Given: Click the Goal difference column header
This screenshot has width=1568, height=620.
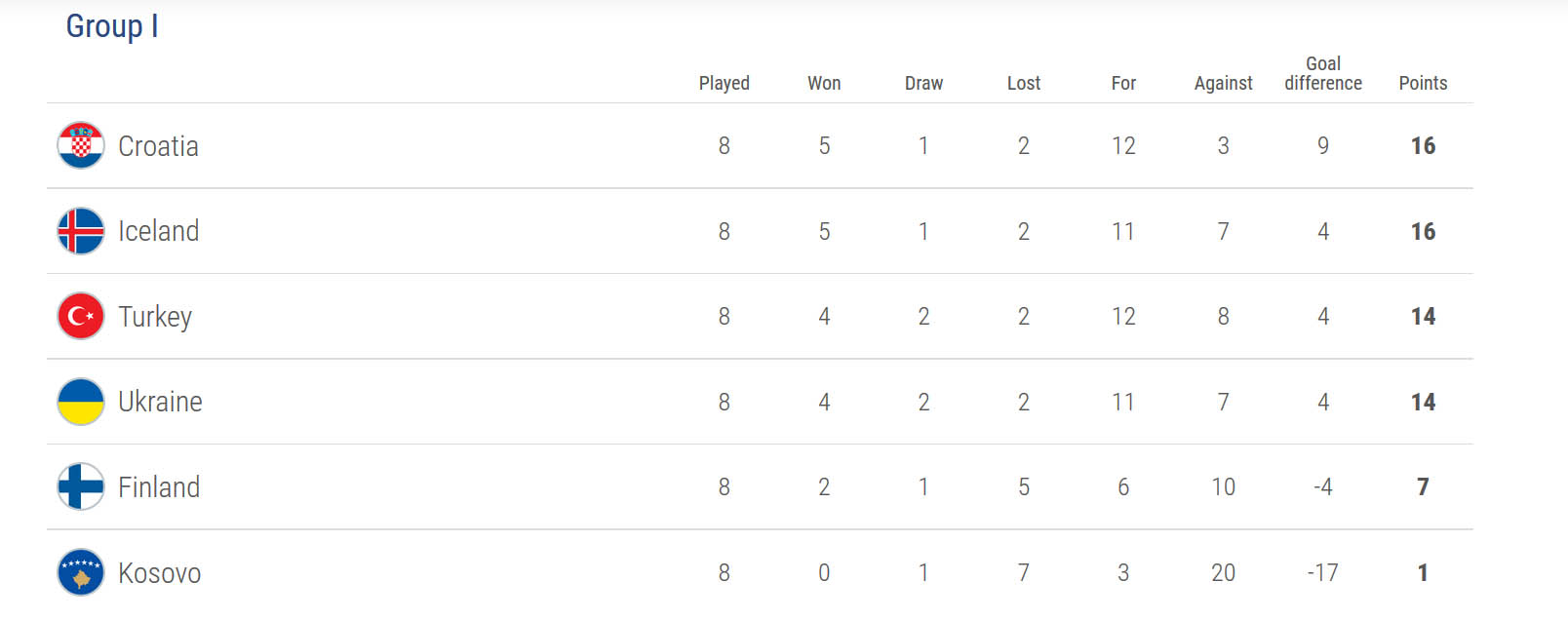Looking at the screenshot, I should point(1323,73).
